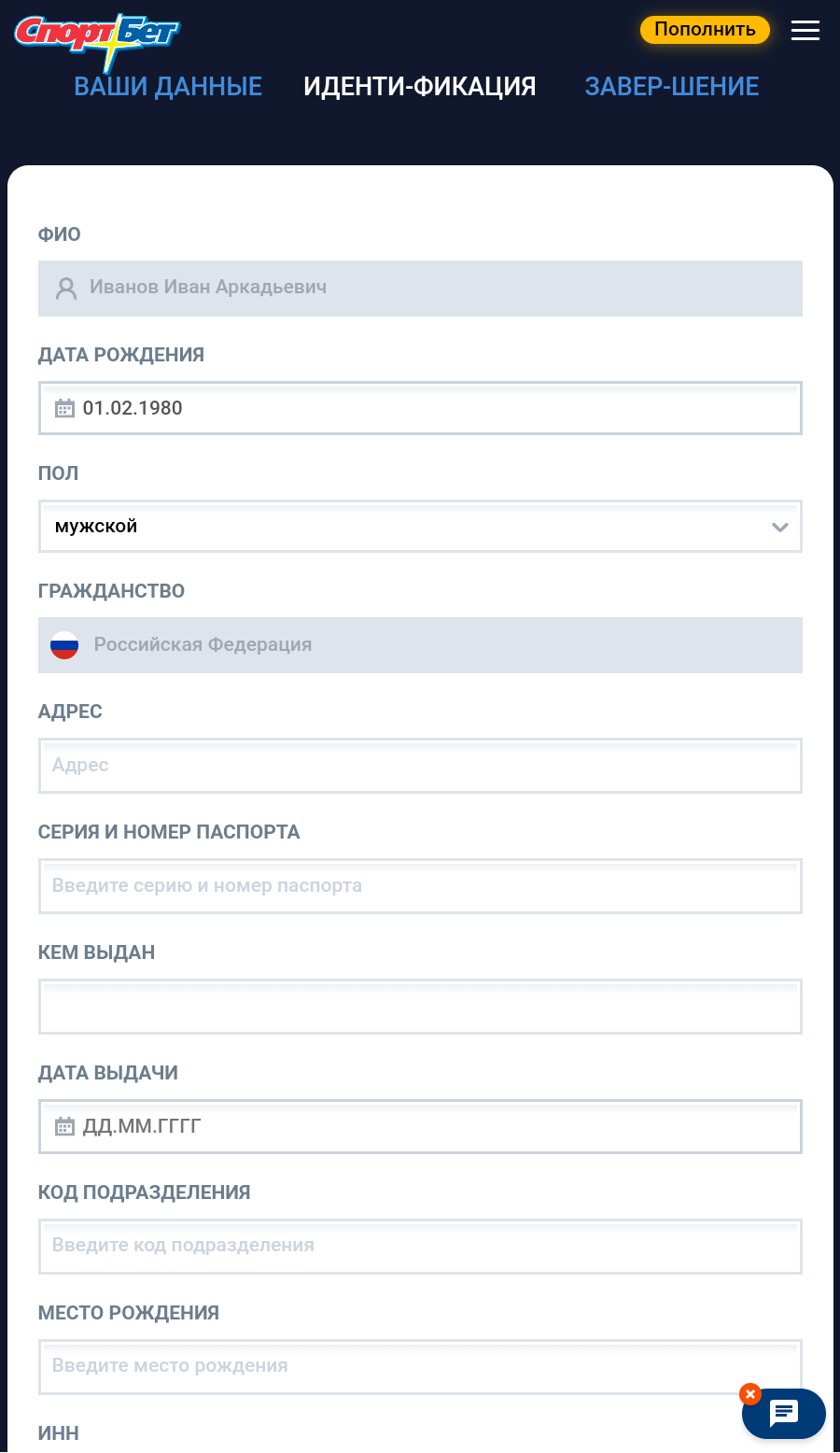
Task: Click calendar icon in ДАТА РОЖДЕНИЯ field
Action: (64, 408)
